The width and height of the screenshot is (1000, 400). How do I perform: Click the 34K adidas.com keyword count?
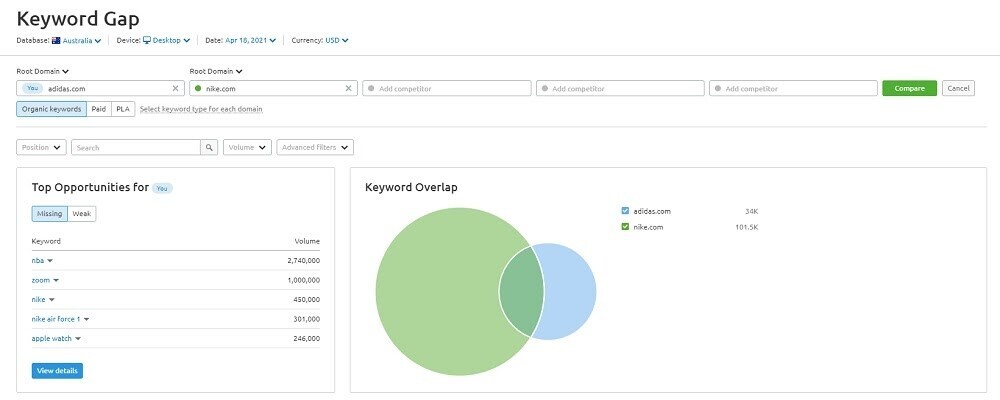[x=751, y=211]
